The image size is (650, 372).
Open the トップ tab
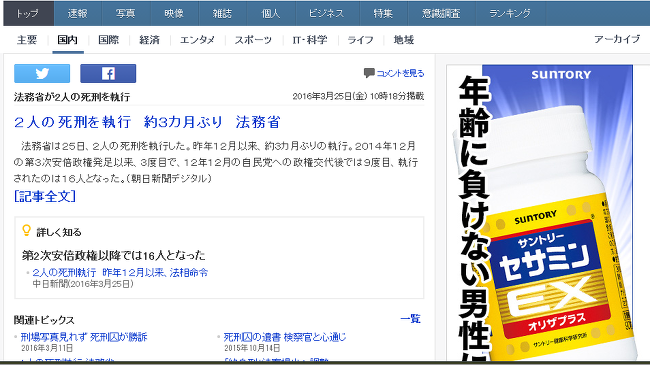click(29, 13)
